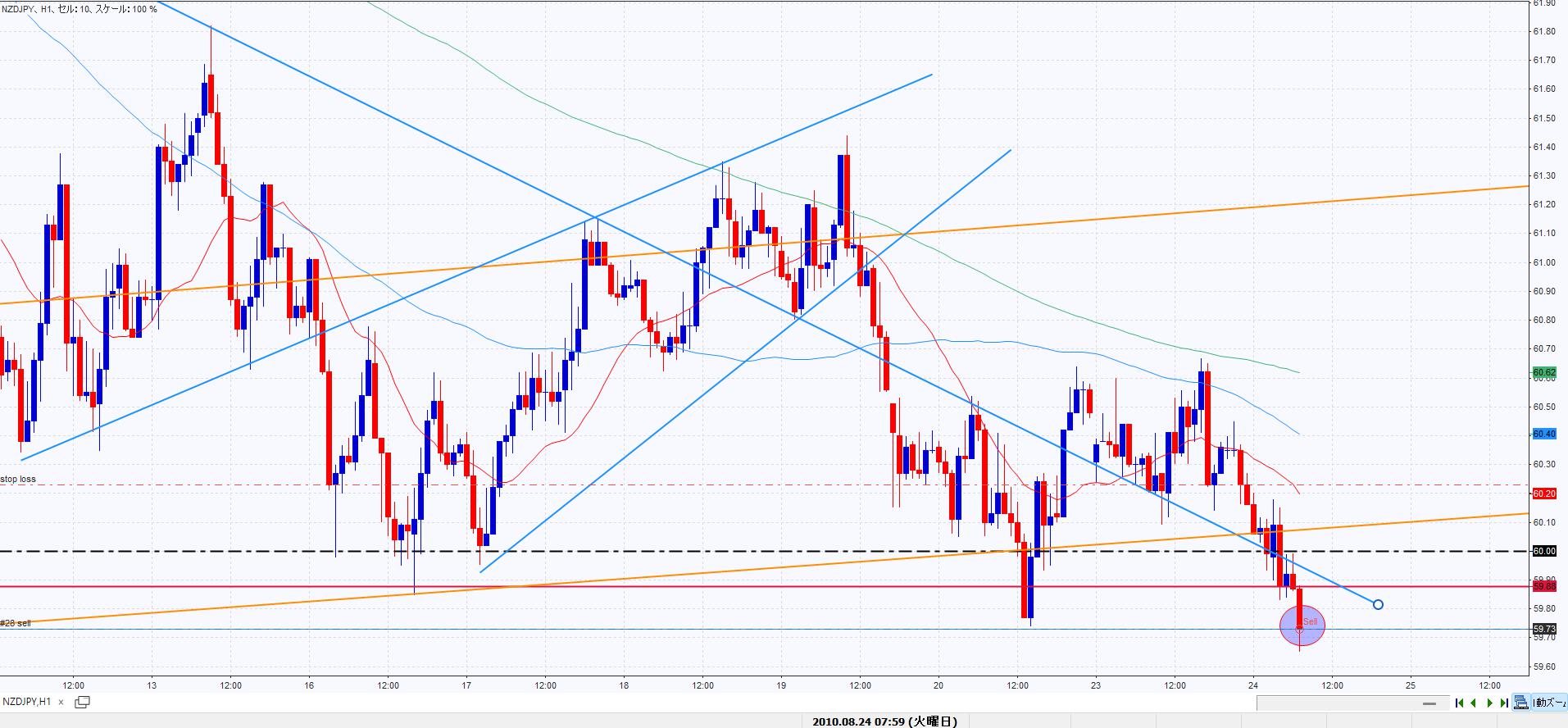Step the chart forward one bar

pos(1489,703)
